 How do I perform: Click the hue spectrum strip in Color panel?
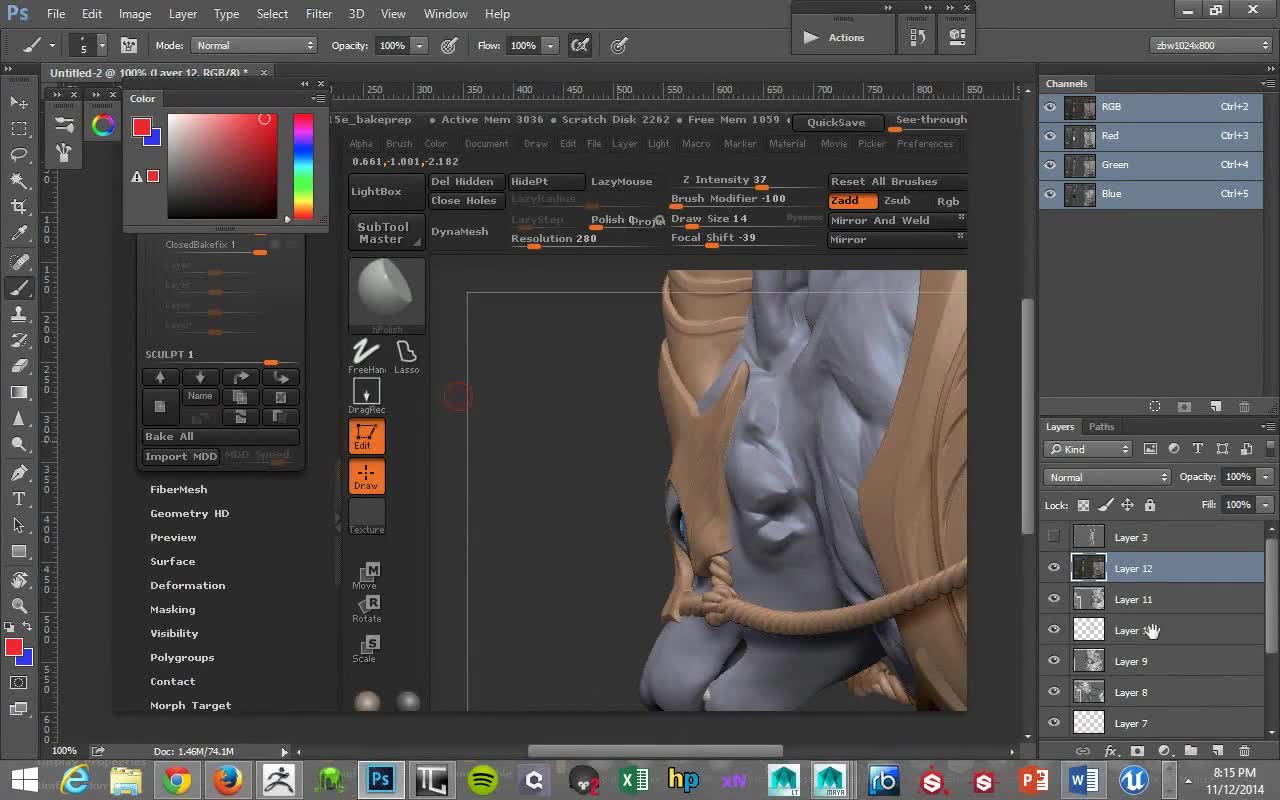click(x=303, y=167)
